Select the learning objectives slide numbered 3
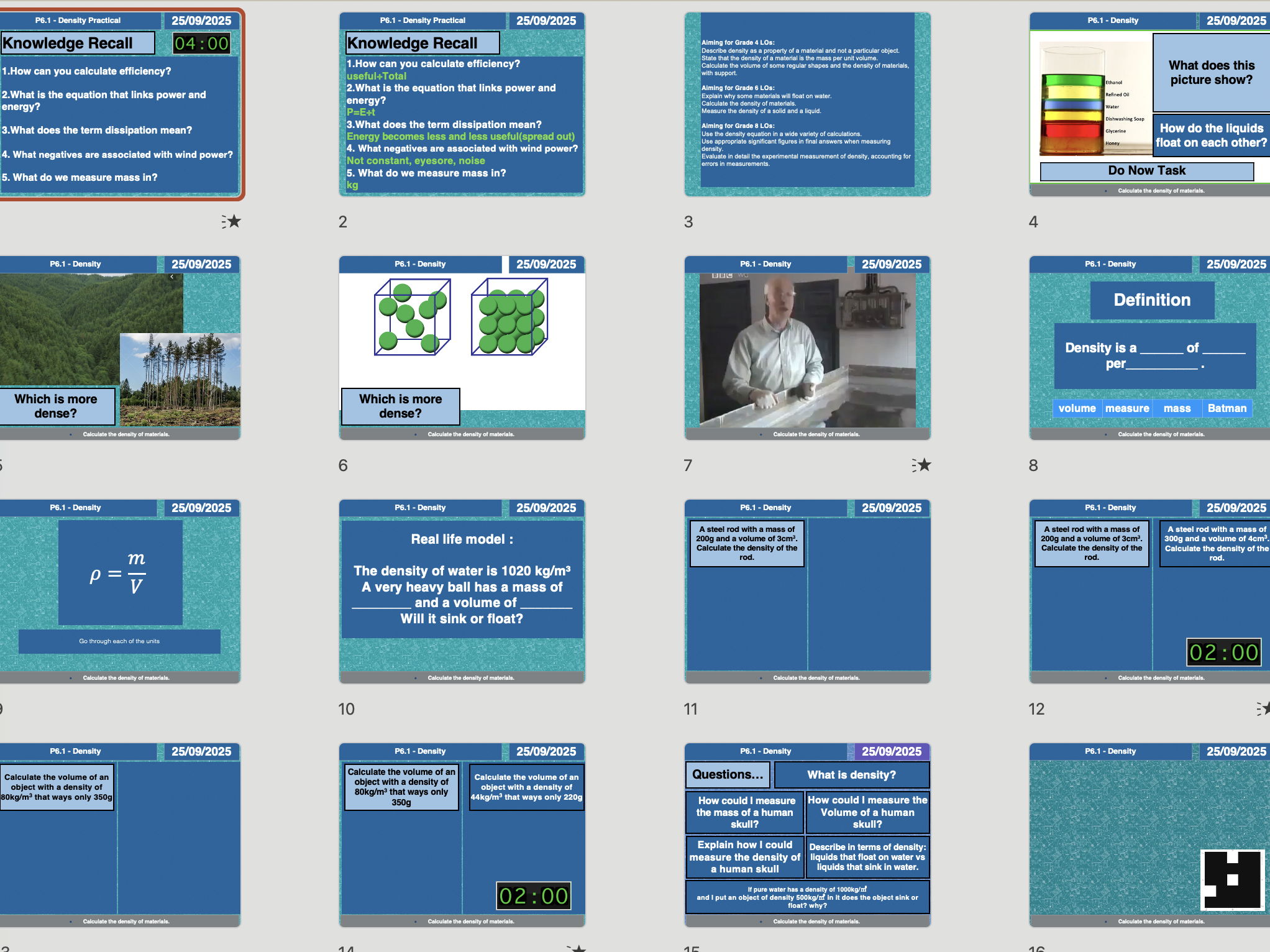This screenshot has width=1270, height=952. pos(807,104)
